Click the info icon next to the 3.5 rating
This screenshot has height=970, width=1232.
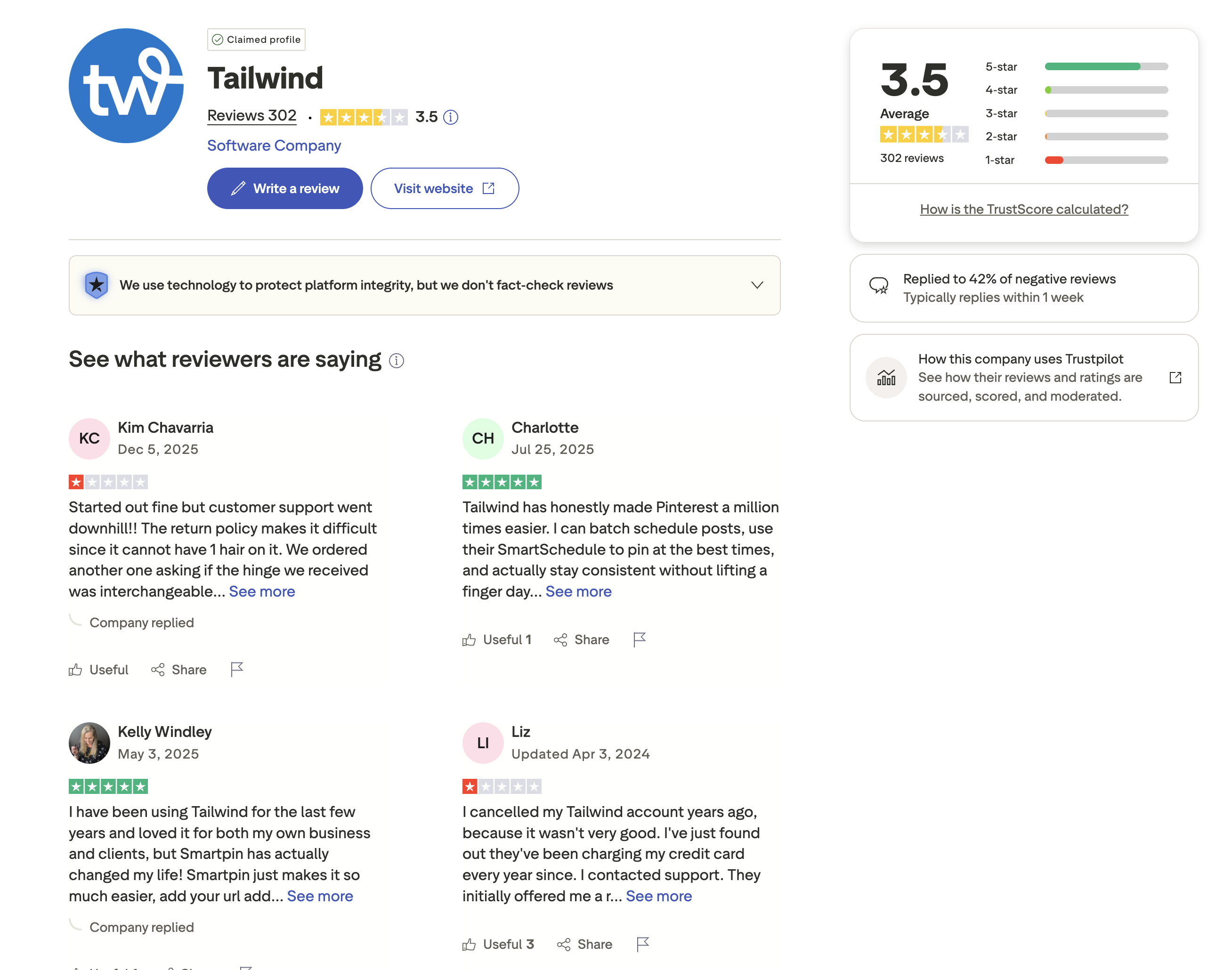(451, 117)
